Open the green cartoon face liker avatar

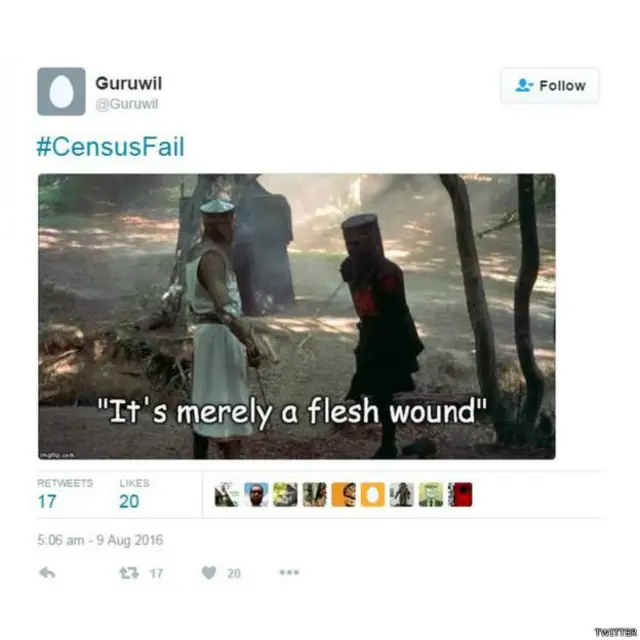pos(431,494)
